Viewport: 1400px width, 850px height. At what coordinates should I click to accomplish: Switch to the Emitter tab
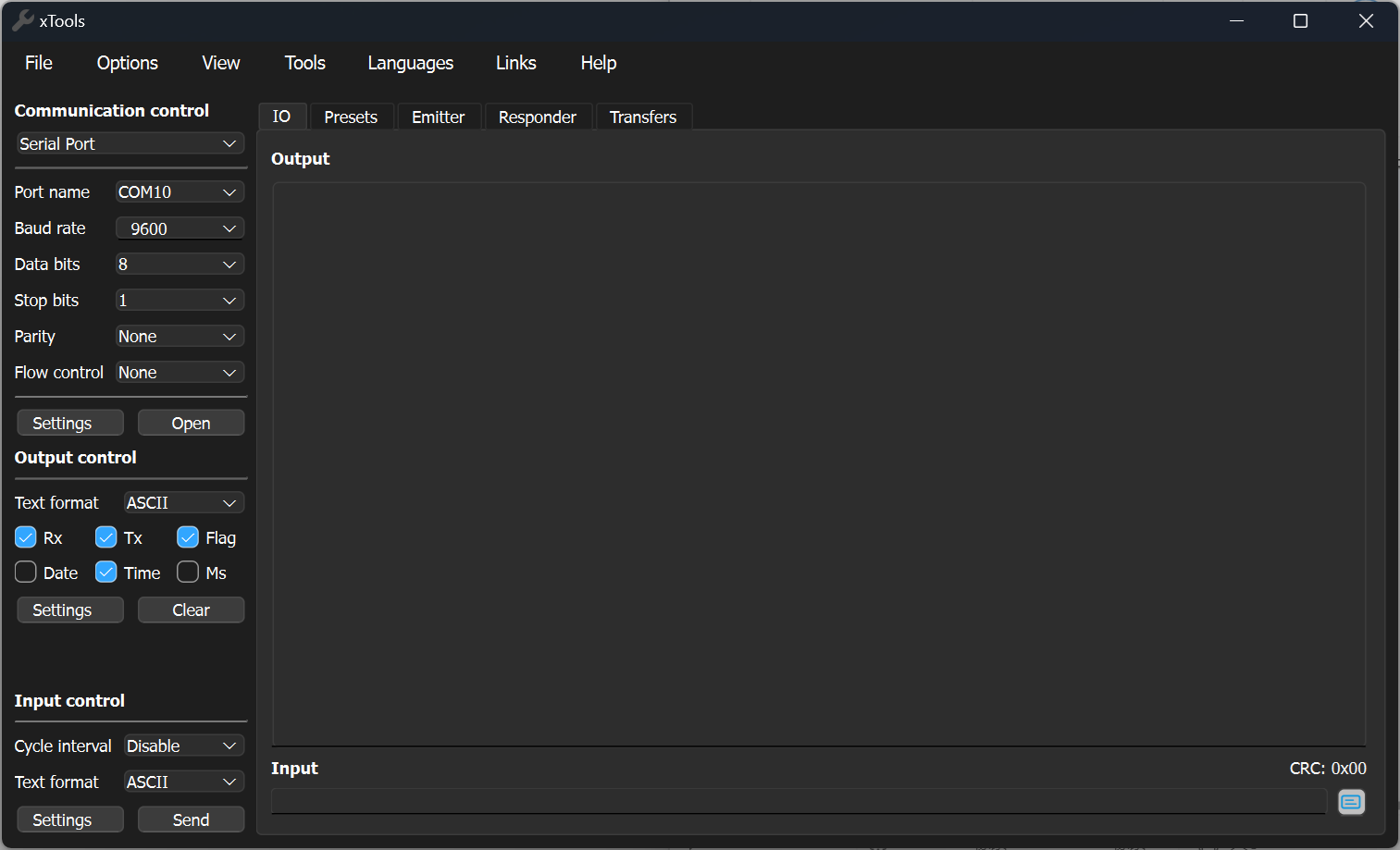pyautogui.click(x=438, y=117)
